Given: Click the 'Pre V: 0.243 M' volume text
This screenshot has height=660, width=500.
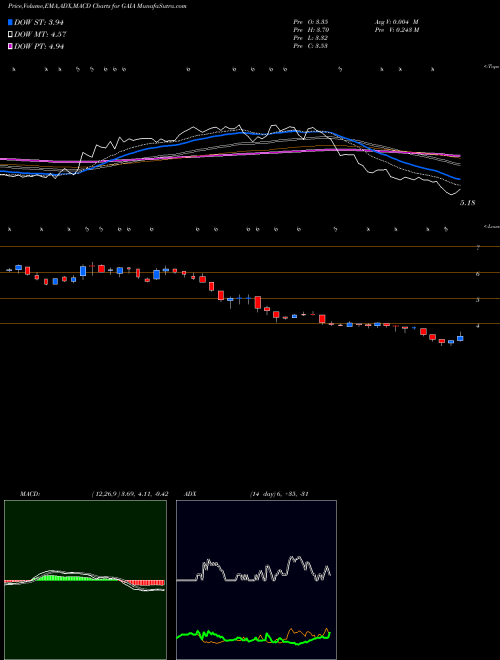Looking at the screenshot, I should click(x=396, y=30).
